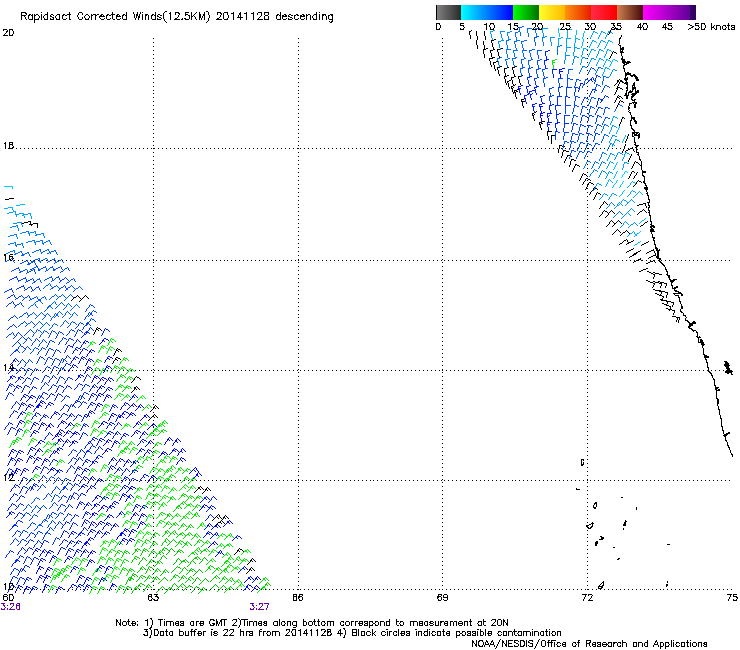The height and width of the screenshot is (650, 740).
Task: Click the '45' label under the color bar
Action: point(667,27)
